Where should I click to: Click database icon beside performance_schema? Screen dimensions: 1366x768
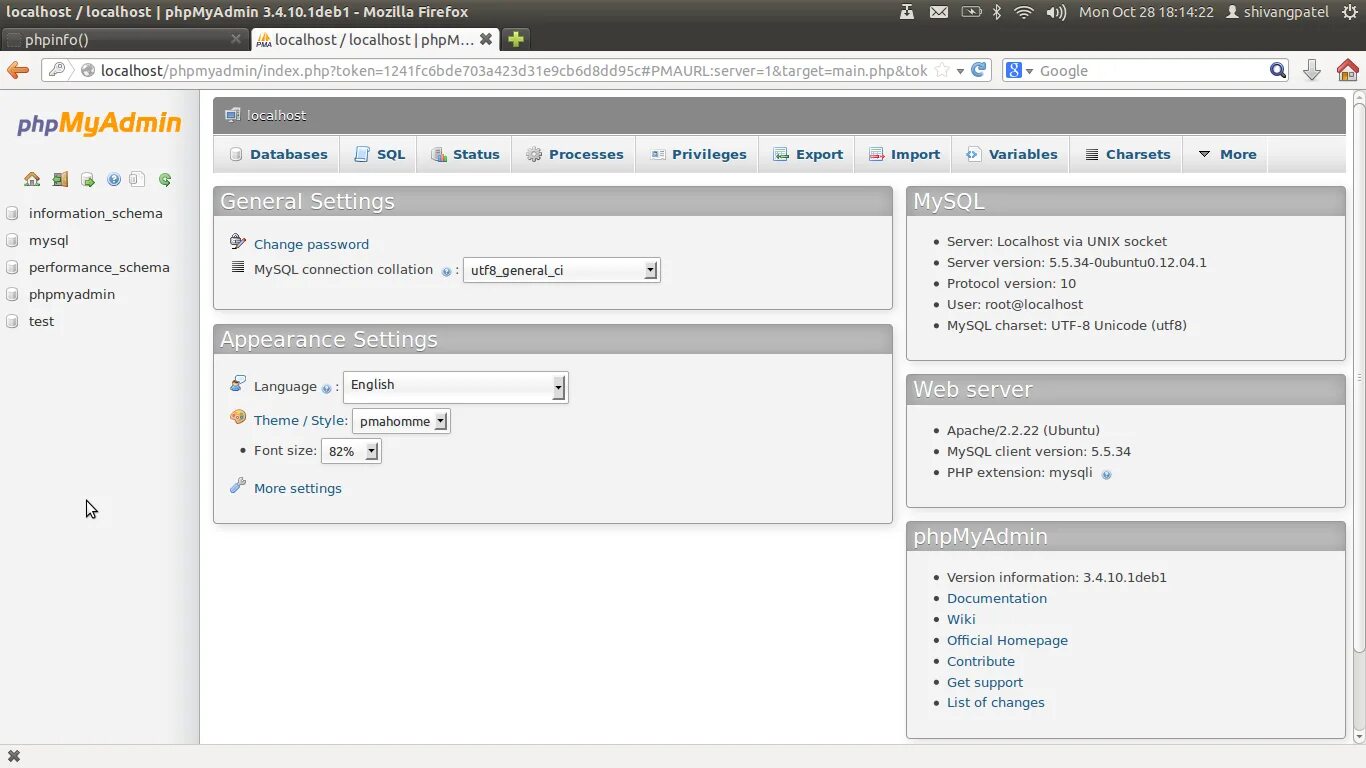pos(12,267)
